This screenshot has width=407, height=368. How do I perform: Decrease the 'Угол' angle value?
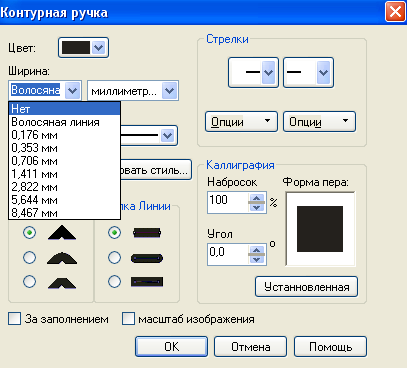(257, 259)
